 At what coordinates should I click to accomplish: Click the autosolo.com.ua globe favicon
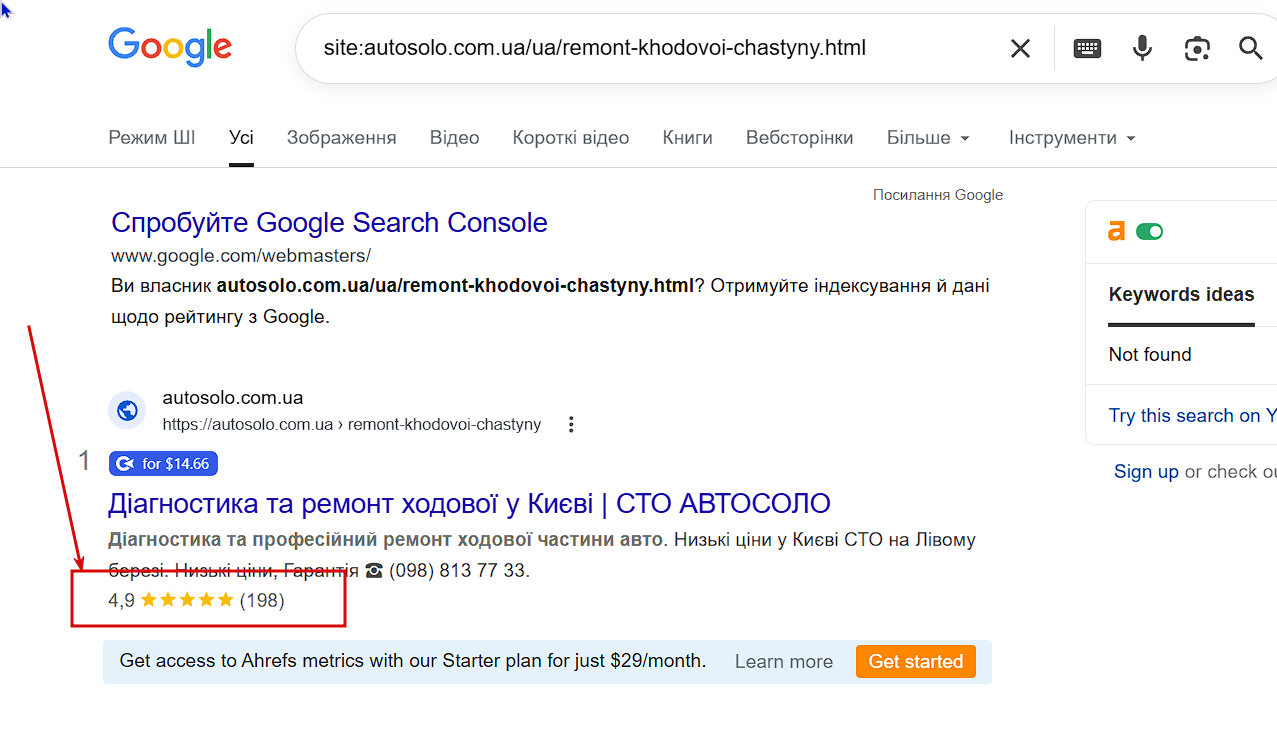(x=127, y=410)
